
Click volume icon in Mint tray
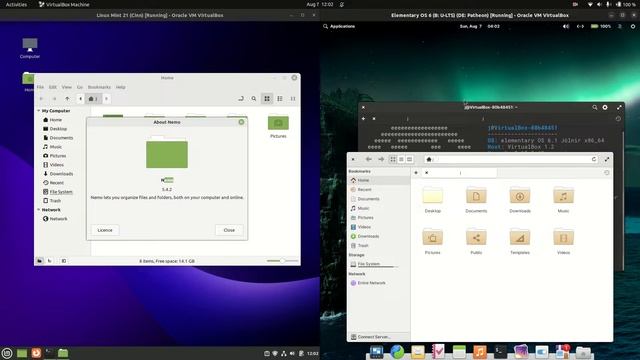click(x=292, y=353)
